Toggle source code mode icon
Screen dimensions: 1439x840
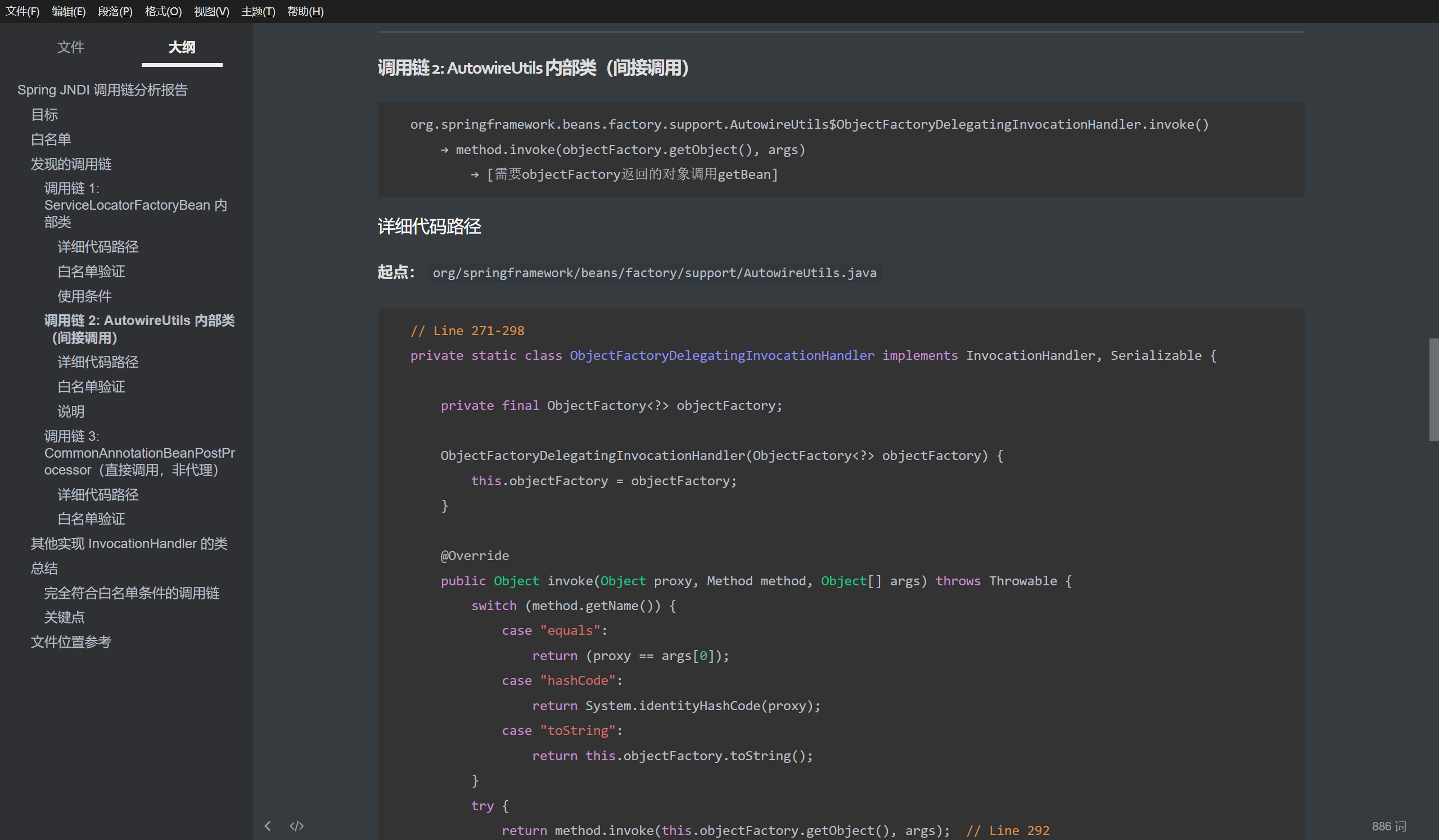[296, 826]
